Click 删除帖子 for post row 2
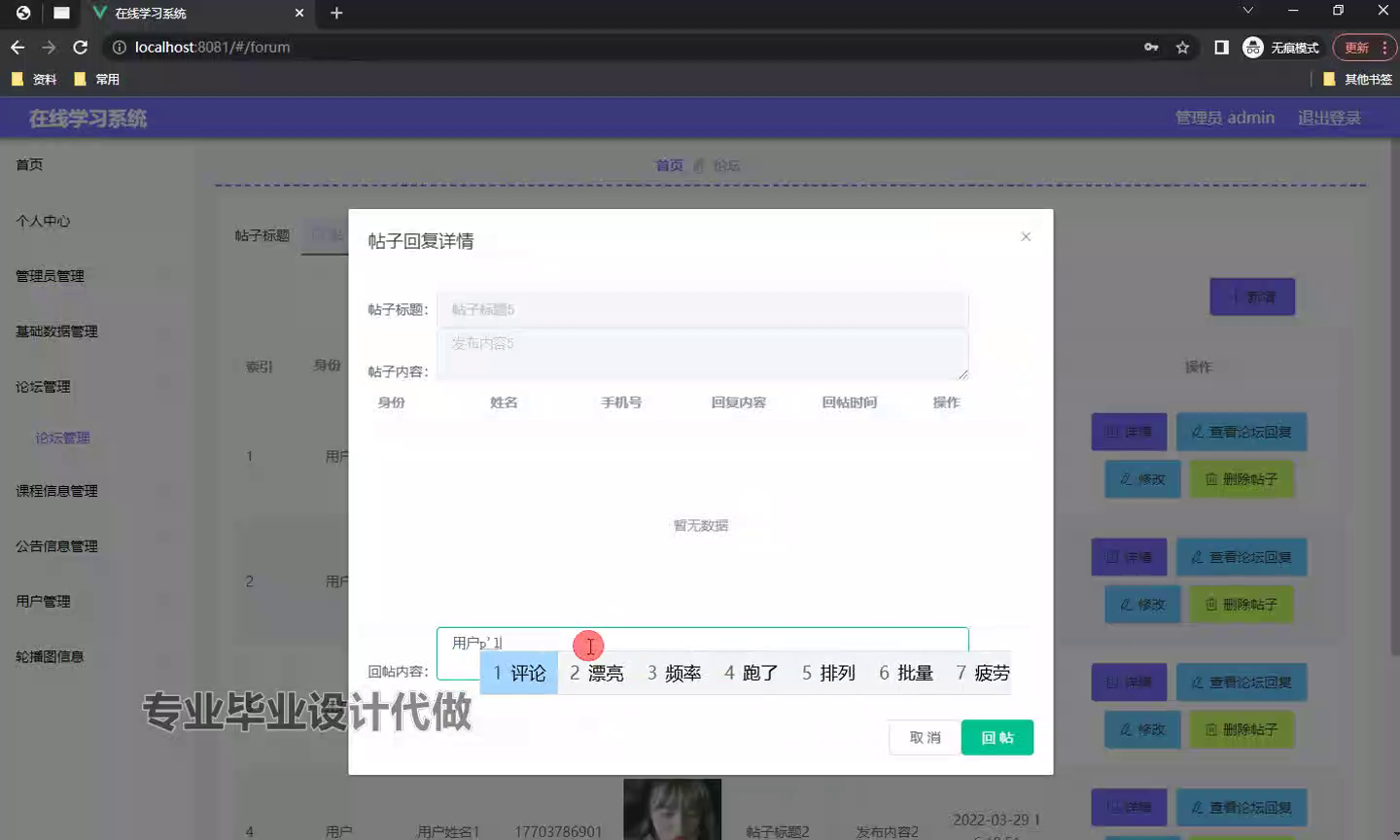This screenshot has width=1400, height=840. click(1242, 605)
